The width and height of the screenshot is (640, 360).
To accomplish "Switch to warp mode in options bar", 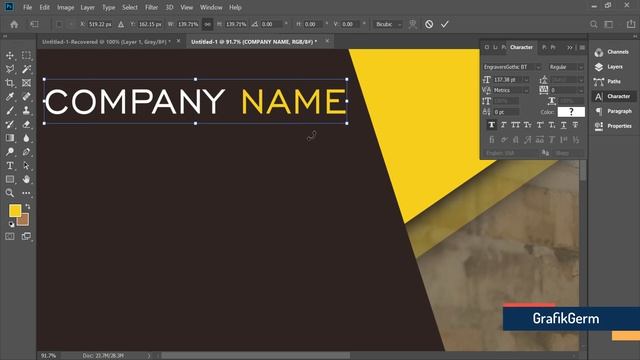I will (x=413, y=24).
